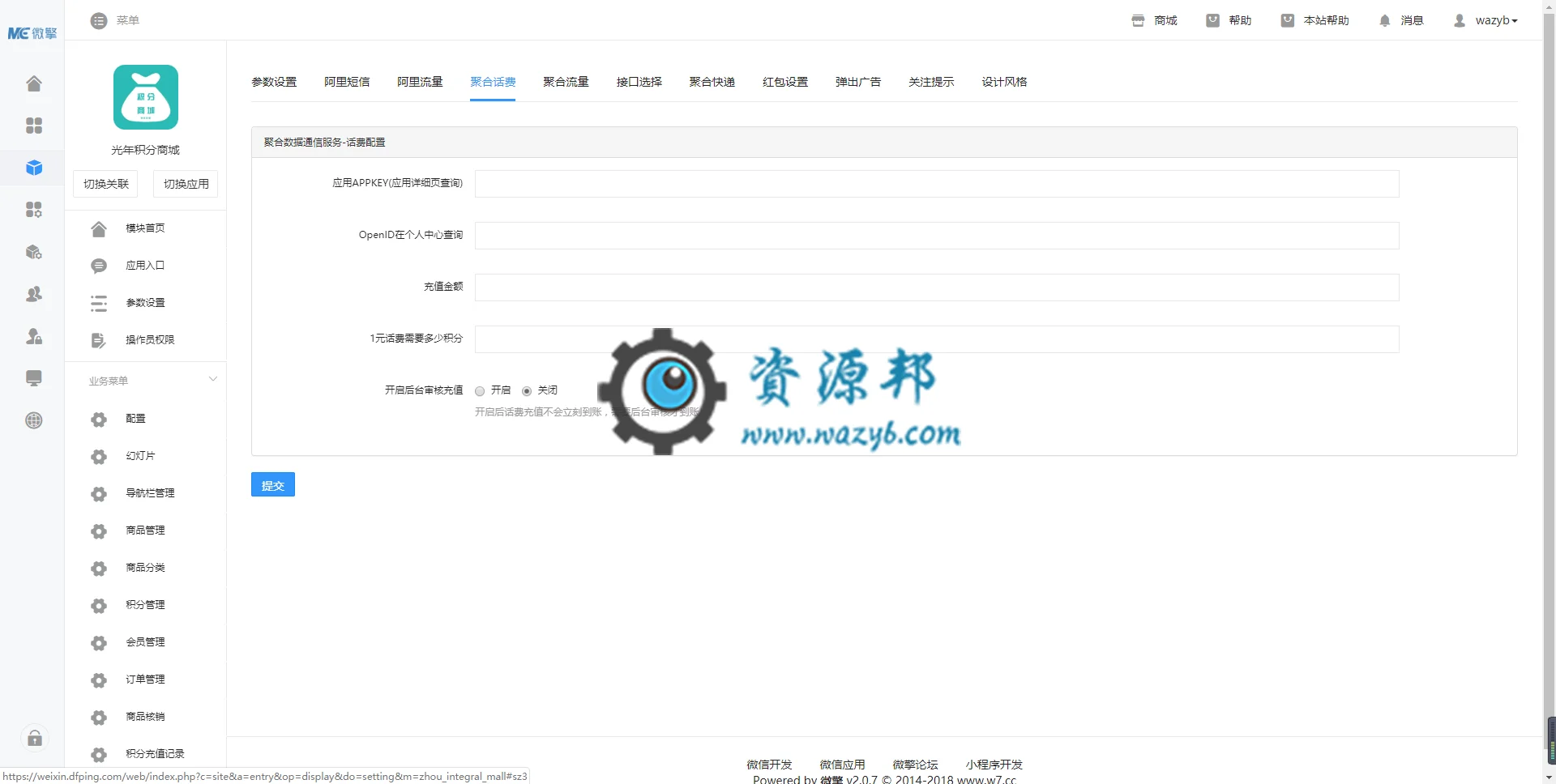Open 积分充值记录 in the sidebar menu

(155, 754)
